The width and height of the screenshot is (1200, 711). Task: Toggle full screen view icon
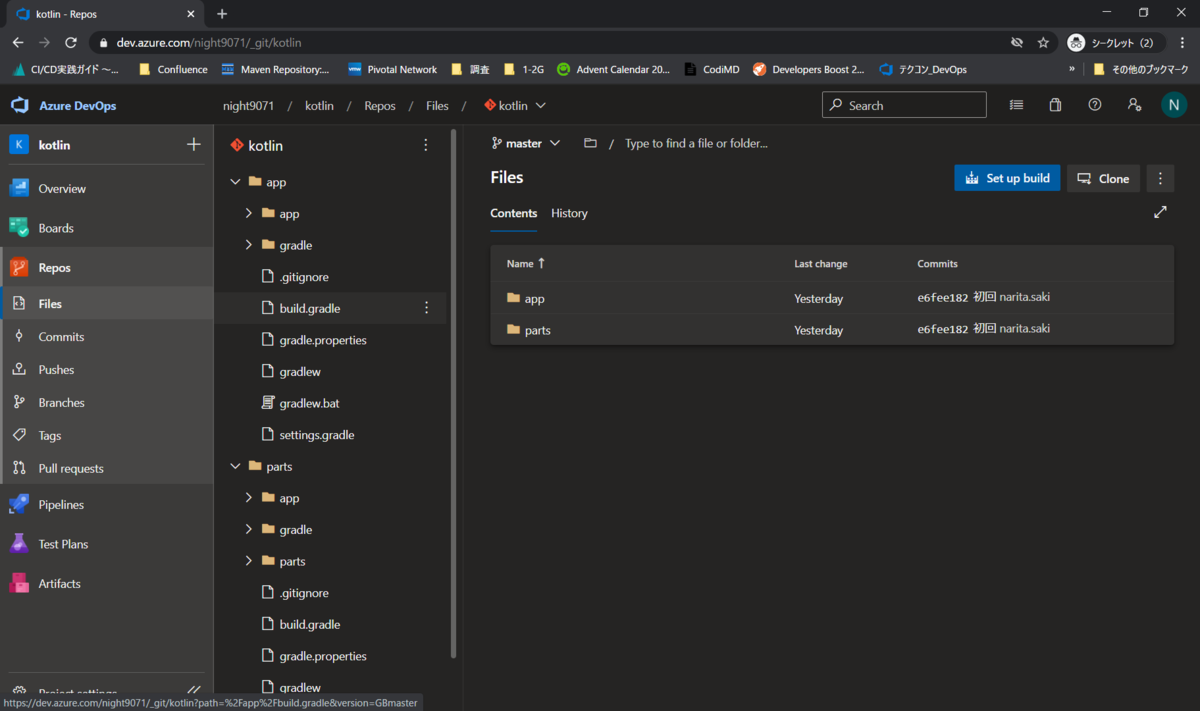[1160, 213]
